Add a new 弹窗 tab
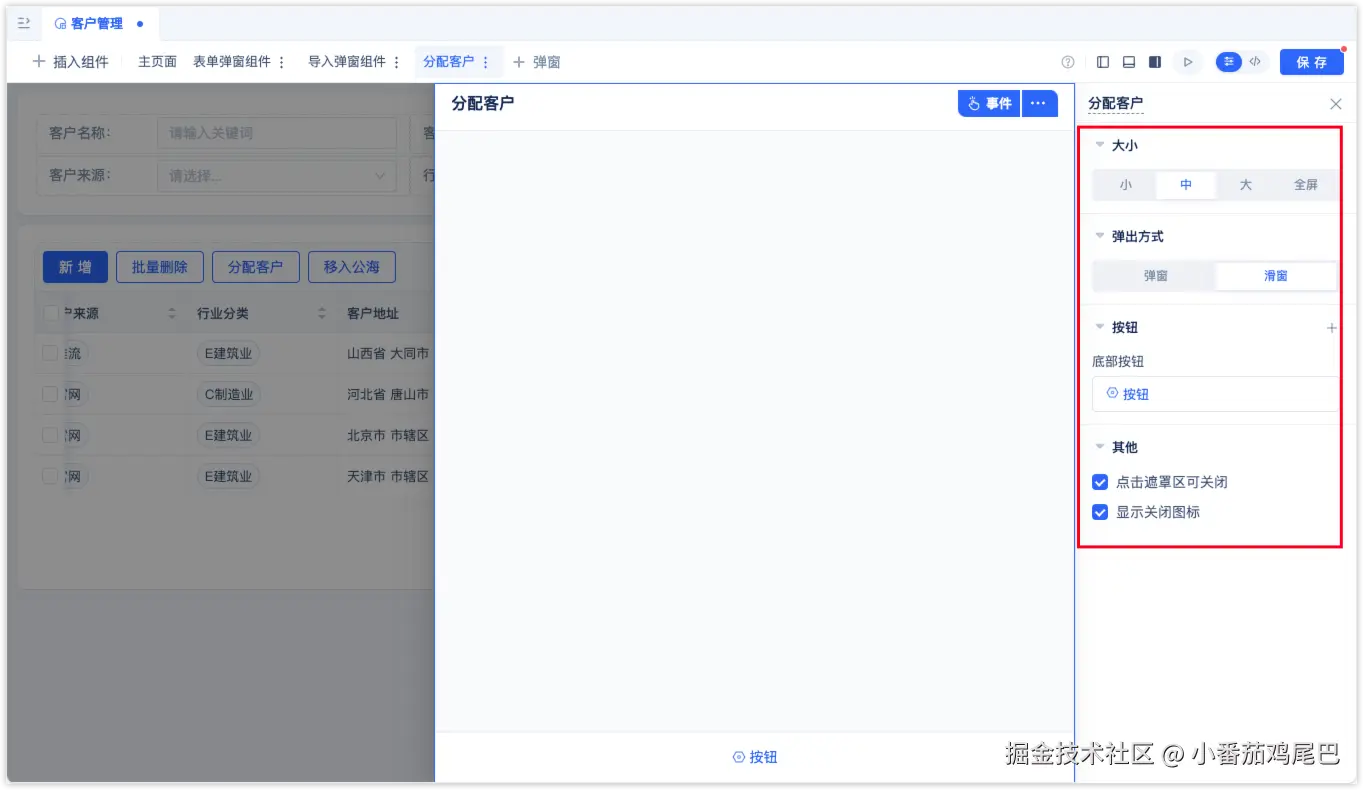Image resolution: width=1363 pixels, height=790 pixels. point(537,62)
